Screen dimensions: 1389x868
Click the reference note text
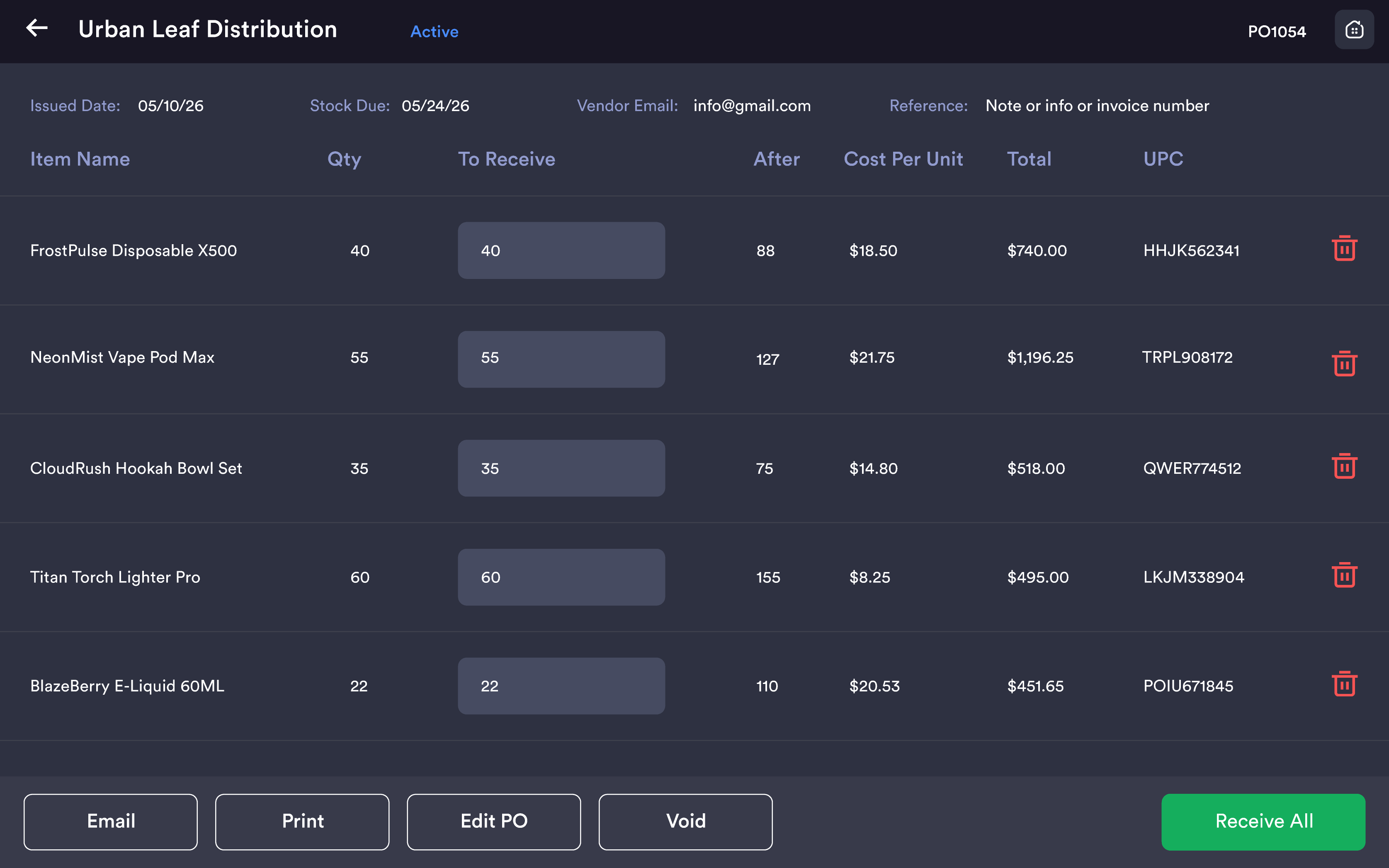click(1097, 106)
